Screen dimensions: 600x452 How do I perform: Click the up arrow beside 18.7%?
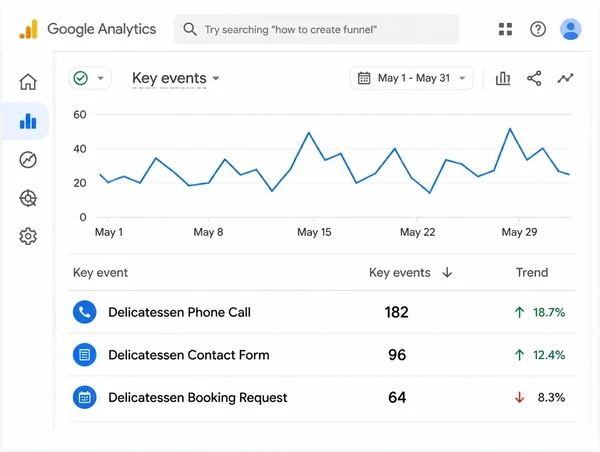(x=519, y=312)
